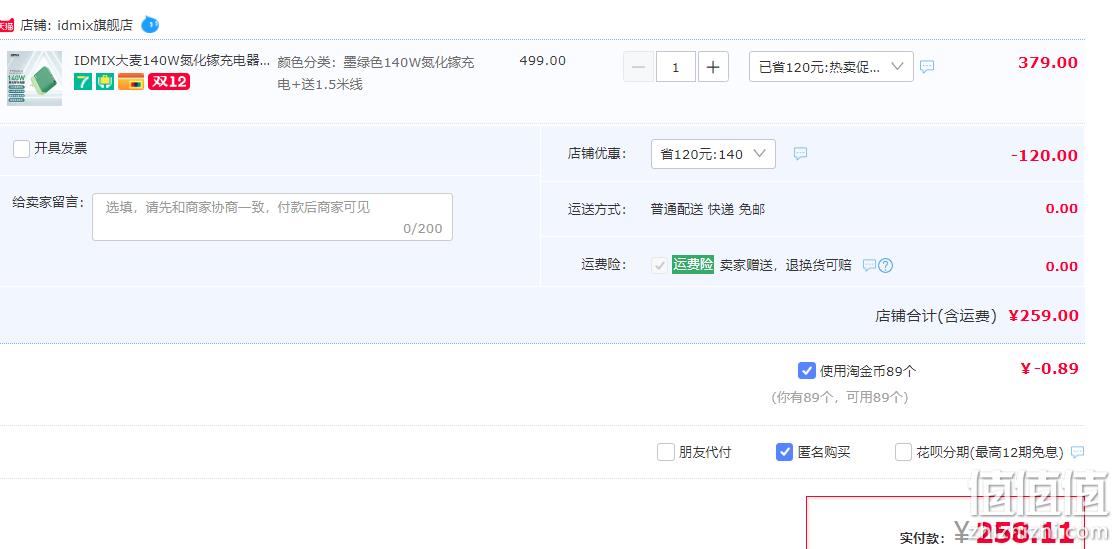
Task: Click the ¥259.00 store total amount
Action: coord(1043,316)
